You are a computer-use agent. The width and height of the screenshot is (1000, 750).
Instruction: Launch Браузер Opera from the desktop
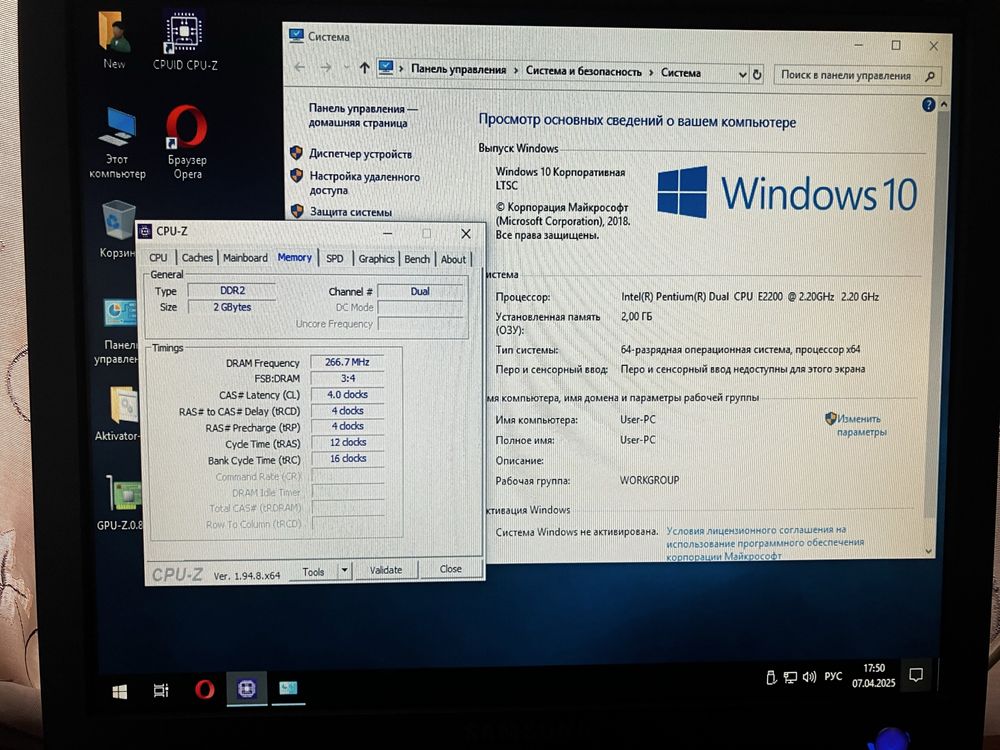(x=187, y=143)
